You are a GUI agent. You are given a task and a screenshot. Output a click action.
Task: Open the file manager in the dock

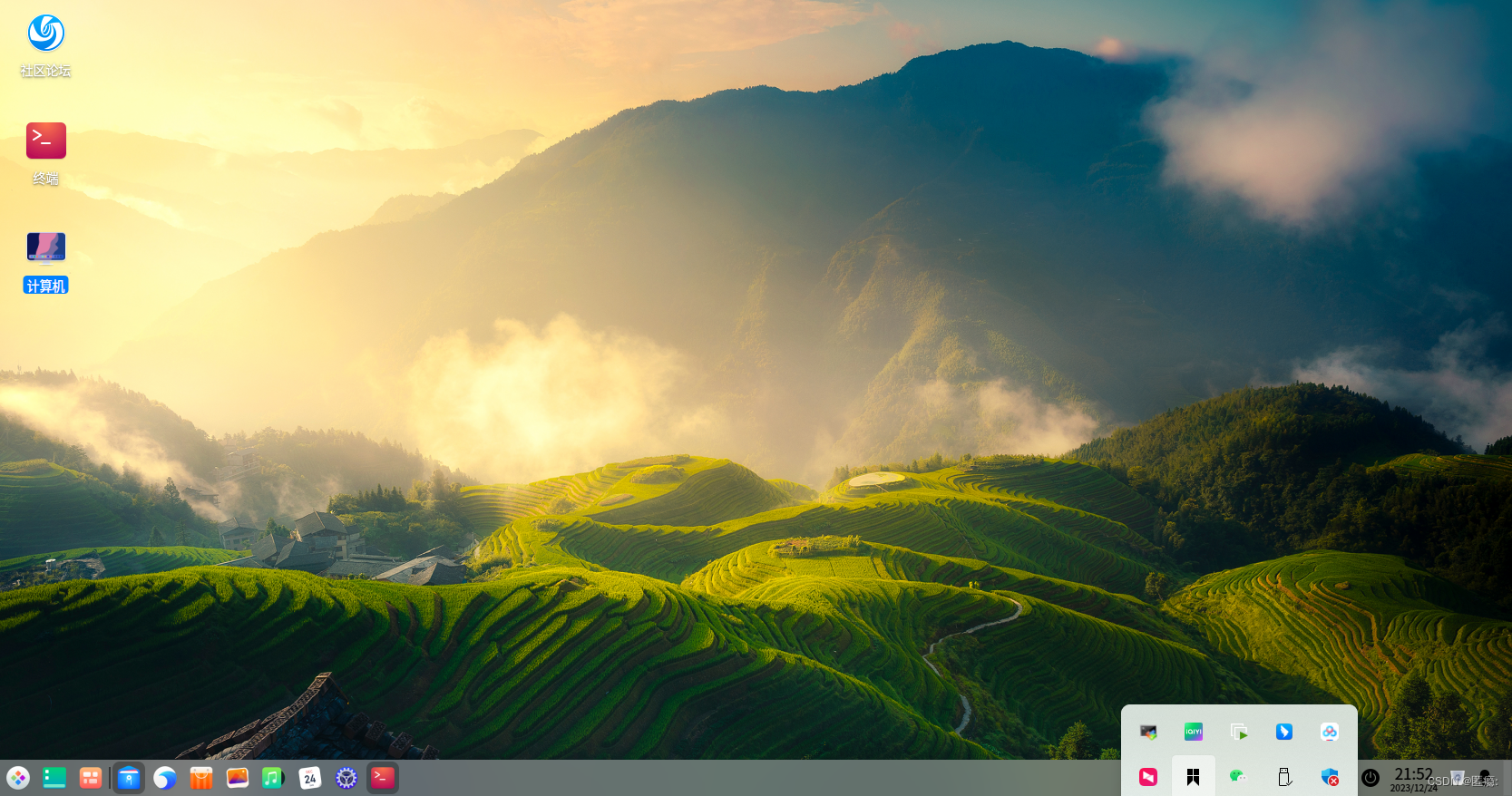coord(129,778)
